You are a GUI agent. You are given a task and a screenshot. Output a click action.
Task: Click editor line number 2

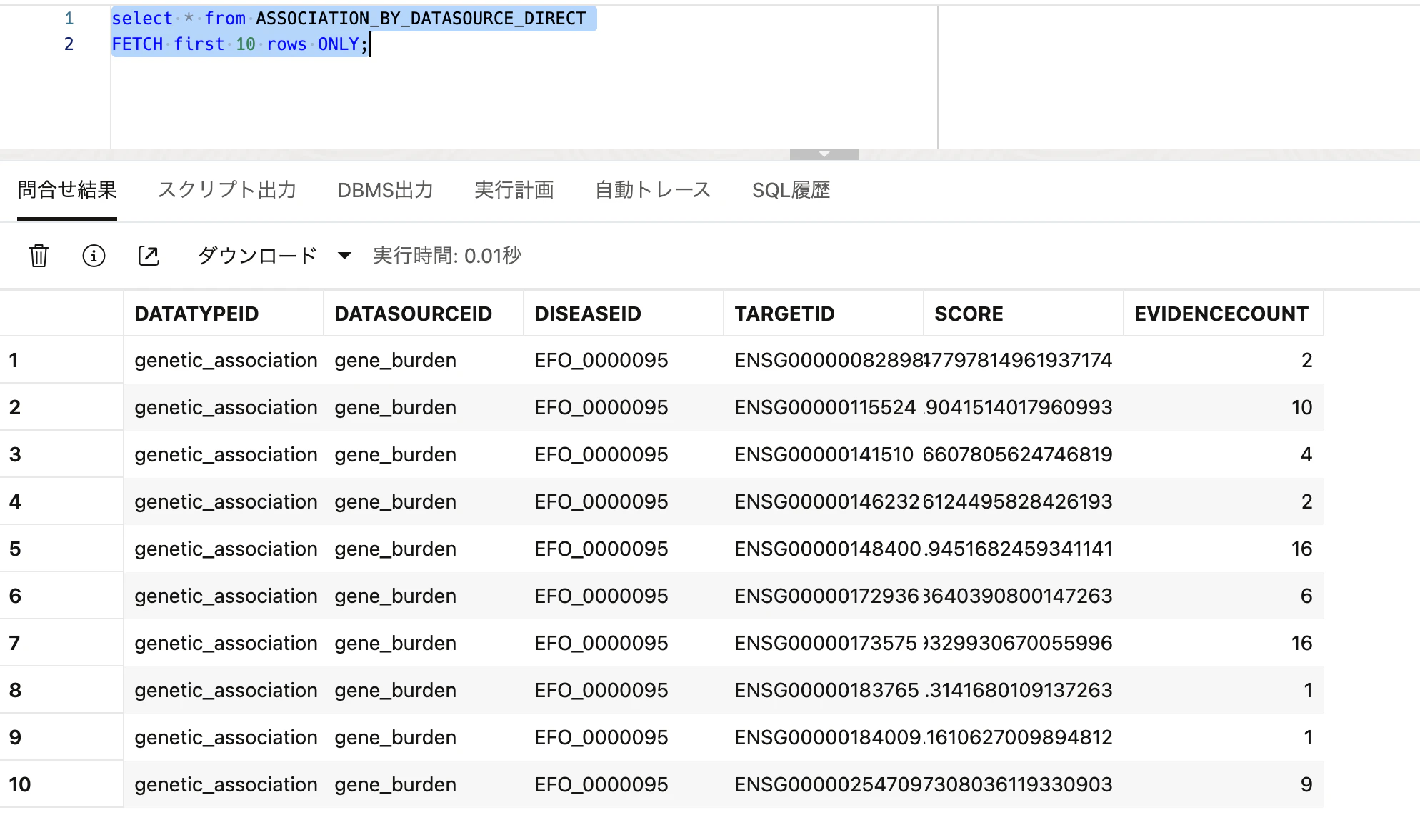[69, 44]
